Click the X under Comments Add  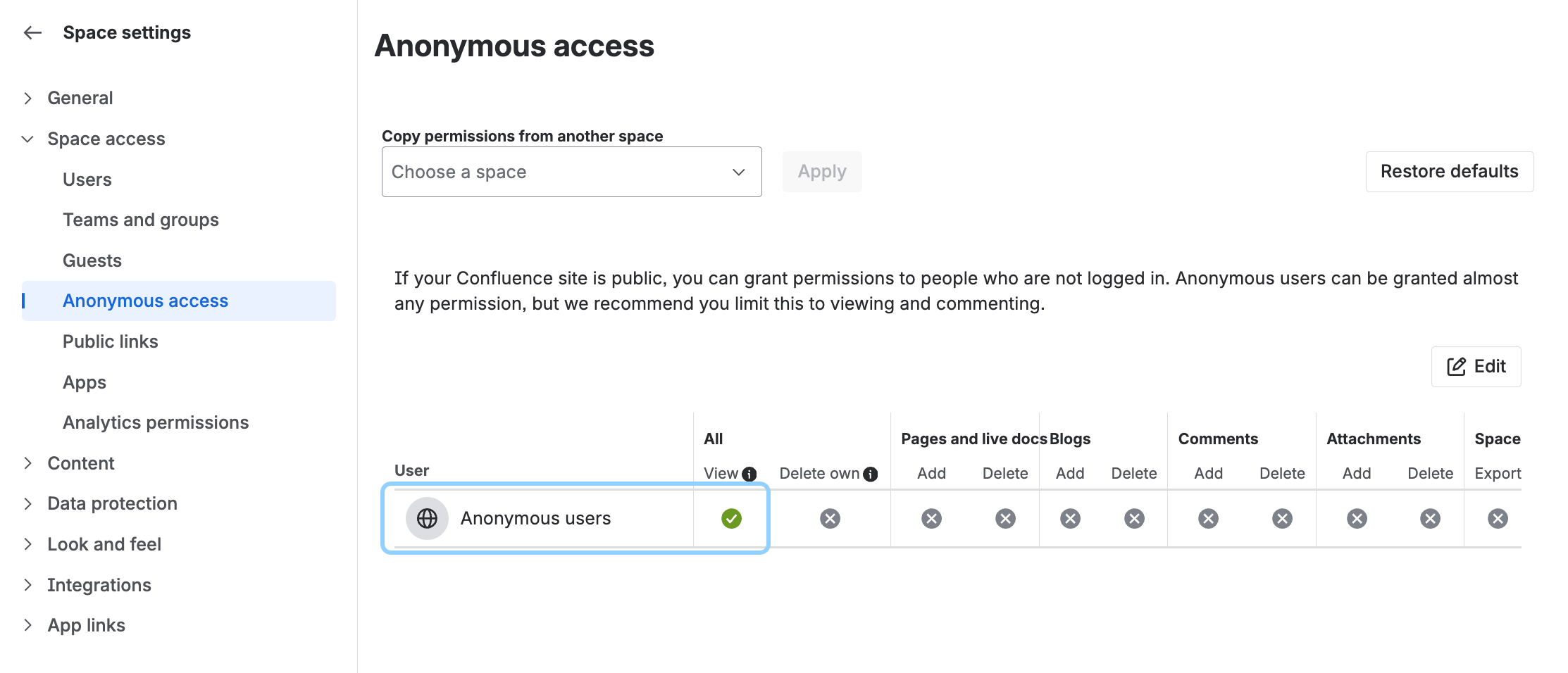[1208, 519]
